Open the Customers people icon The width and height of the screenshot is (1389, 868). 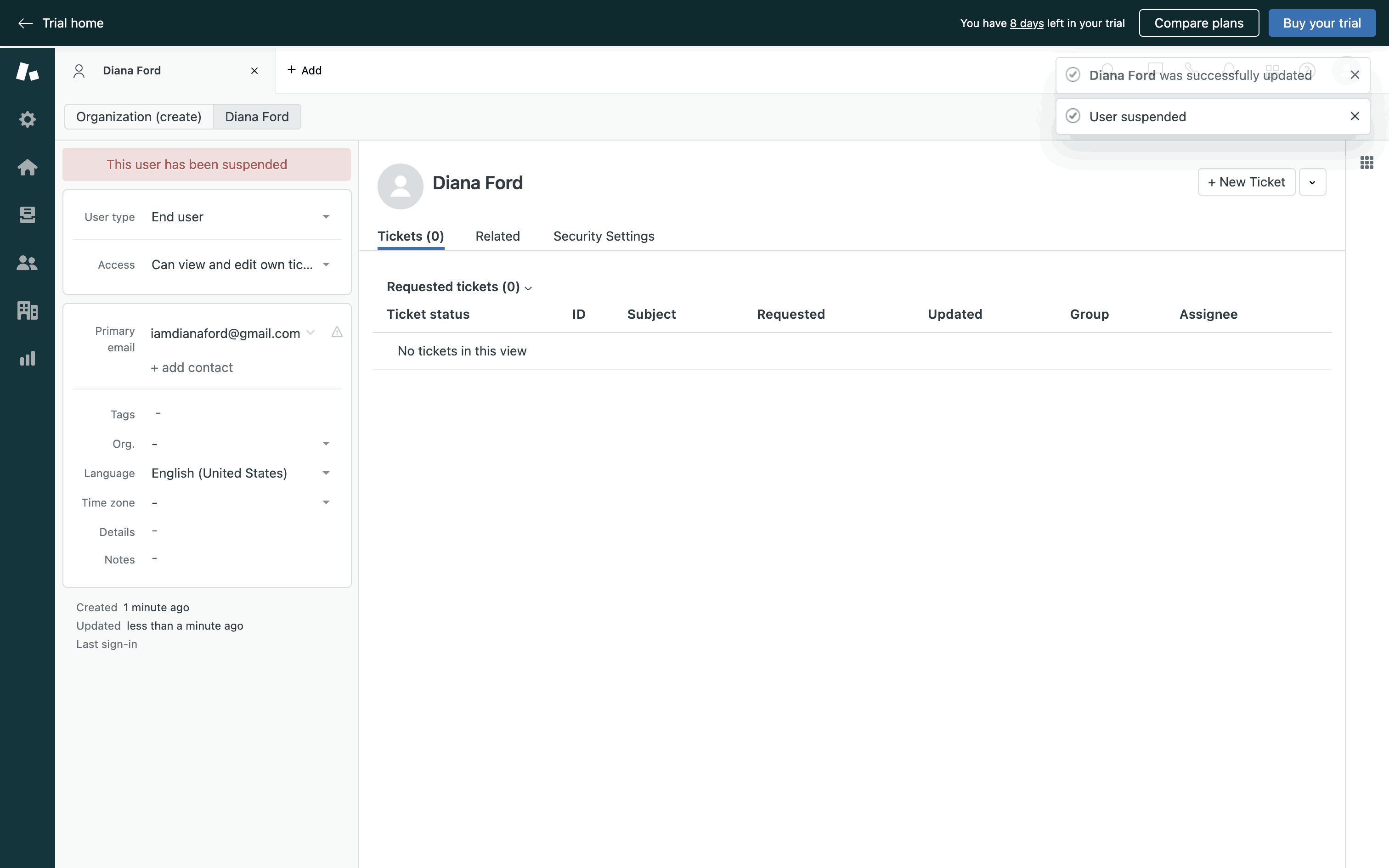[x=27, y=263]
